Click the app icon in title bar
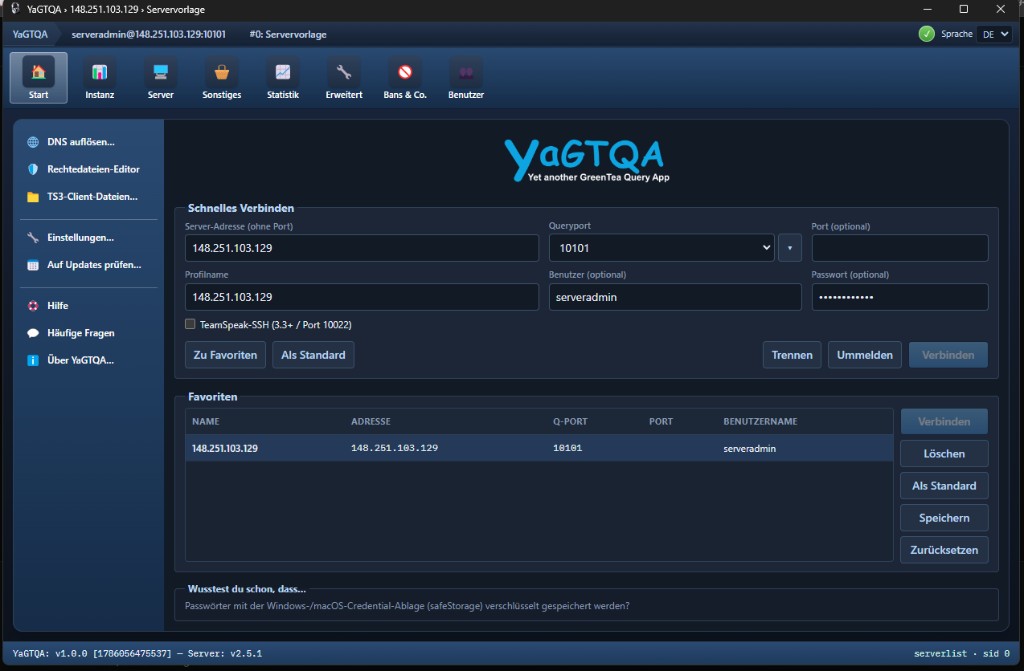 tap(15, 9)
